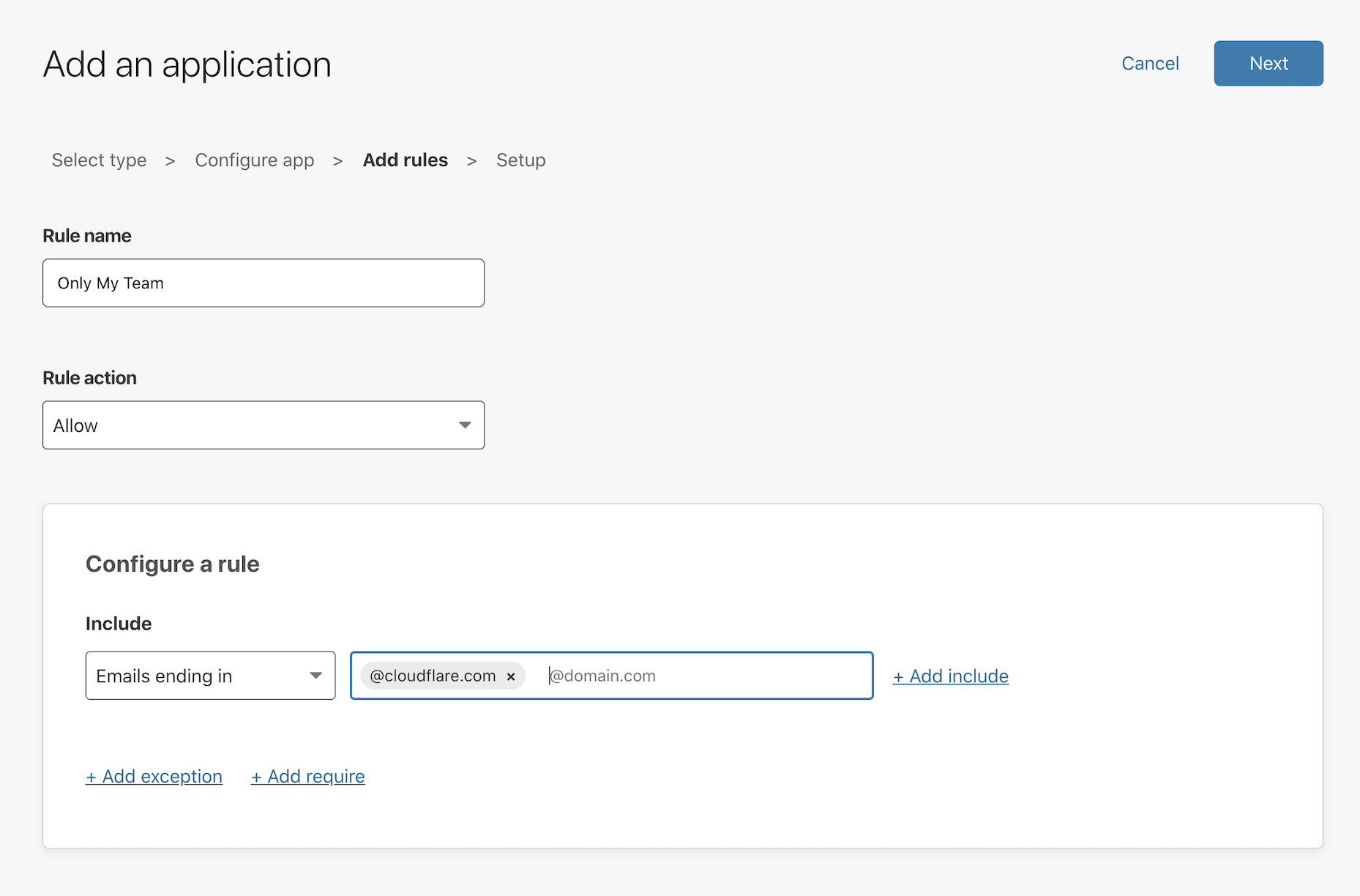Return to the Configure app step

(x=255, y=160)
